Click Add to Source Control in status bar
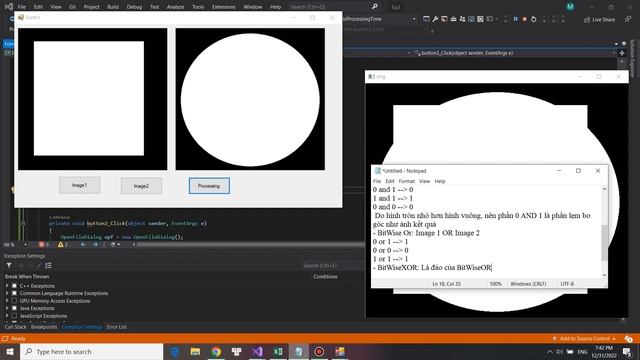 pyautogui.click(x=584, y=339)
